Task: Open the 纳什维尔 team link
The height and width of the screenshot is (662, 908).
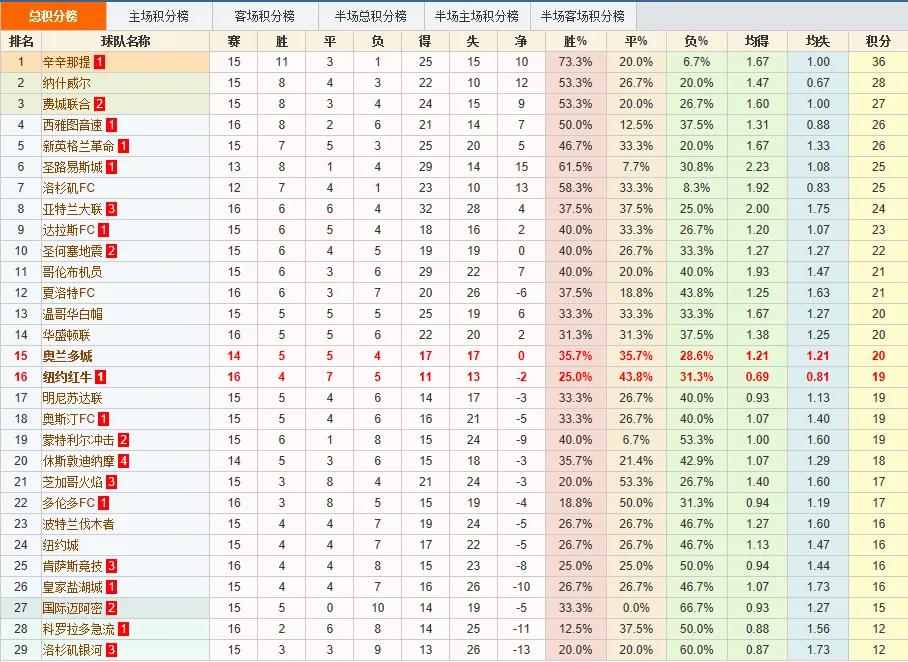Action: tap(66, 83)
